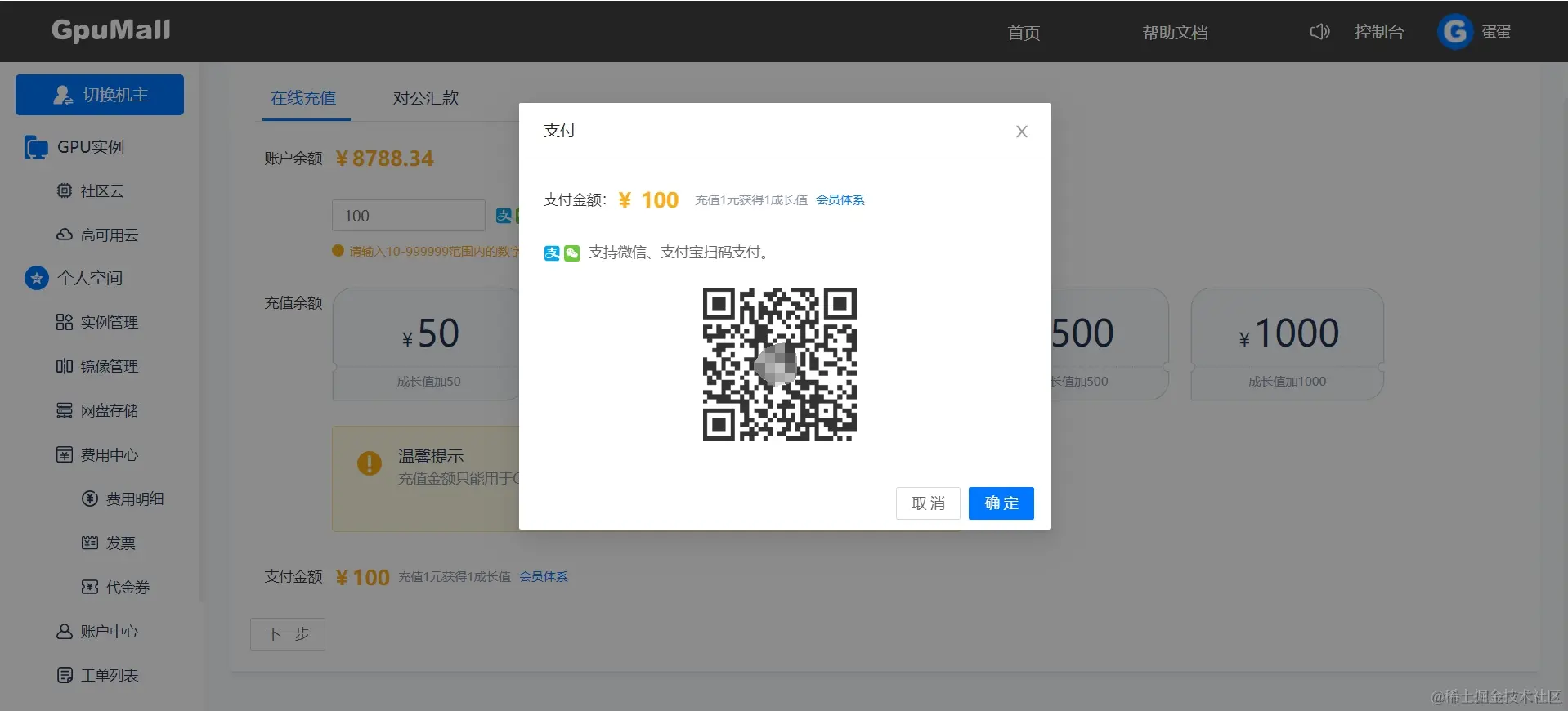Select 社区云 in sidebar
The height and width of the screenshot is (711, 1568).
[x=102, y=191]
